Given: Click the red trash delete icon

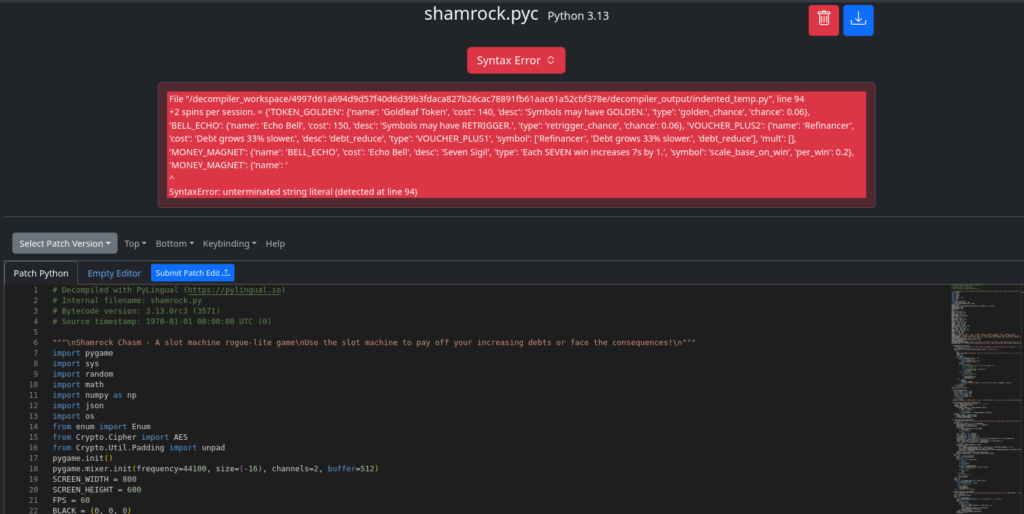Looking at the screenshot, I should click(x=823, y=19).
